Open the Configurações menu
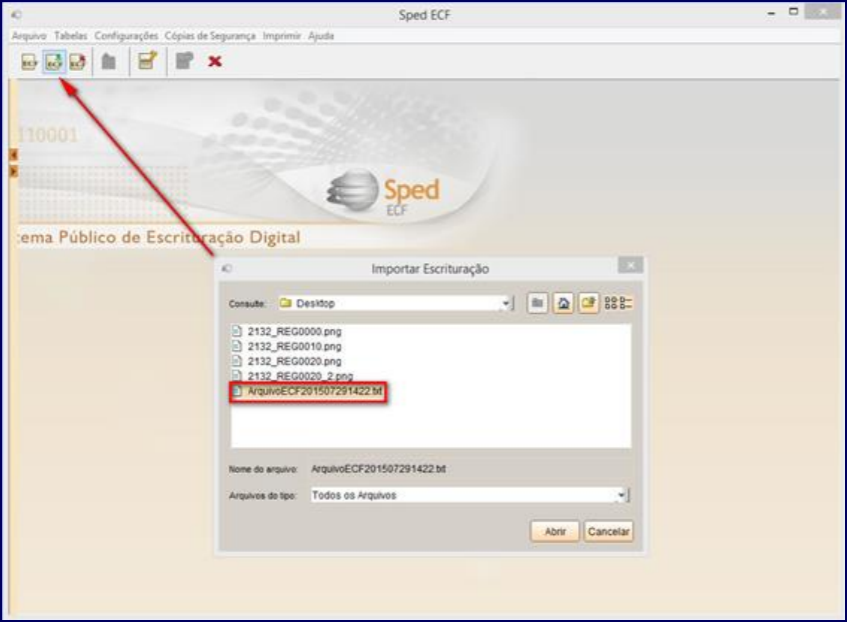 tap(126, 36)
